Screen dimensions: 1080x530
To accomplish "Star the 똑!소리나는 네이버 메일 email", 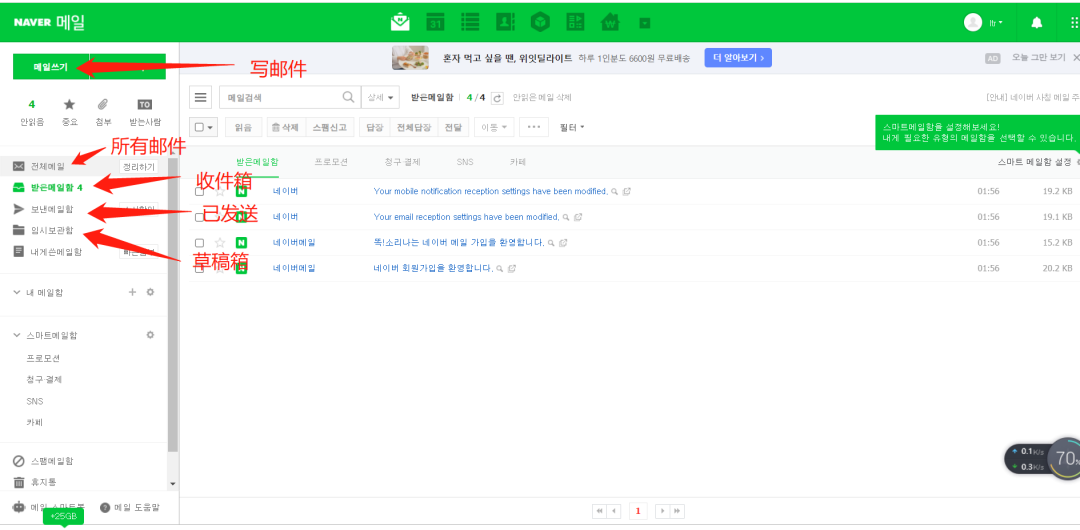I will click(220, 243).
